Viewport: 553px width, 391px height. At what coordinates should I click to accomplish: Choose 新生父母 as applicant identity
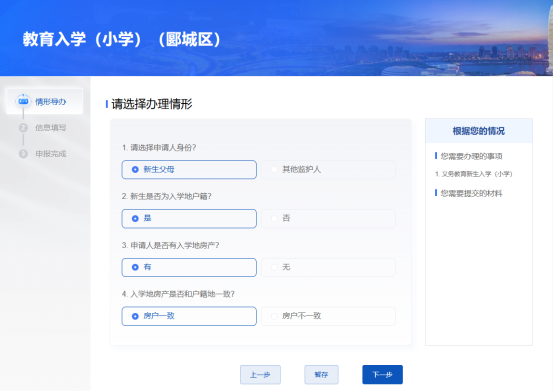coord(189,170)
